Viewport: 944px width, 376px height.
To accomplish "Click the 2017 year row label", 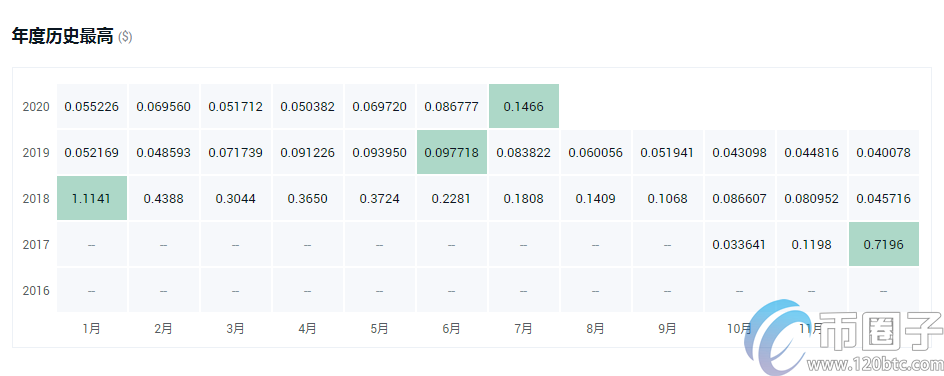I will coord(36,245).
